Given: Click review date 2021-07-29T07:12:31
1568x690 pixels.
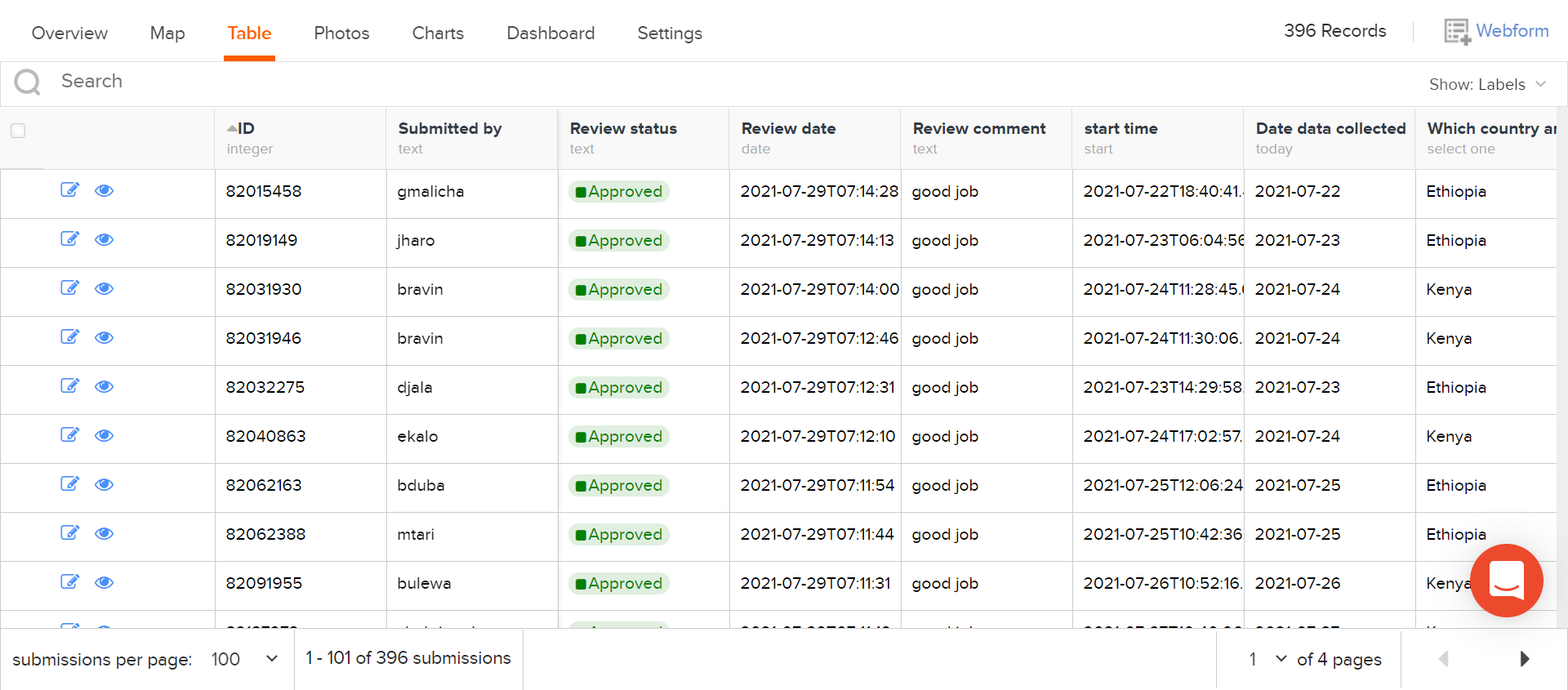Looking at the screenshot, I should pos(817,387).
